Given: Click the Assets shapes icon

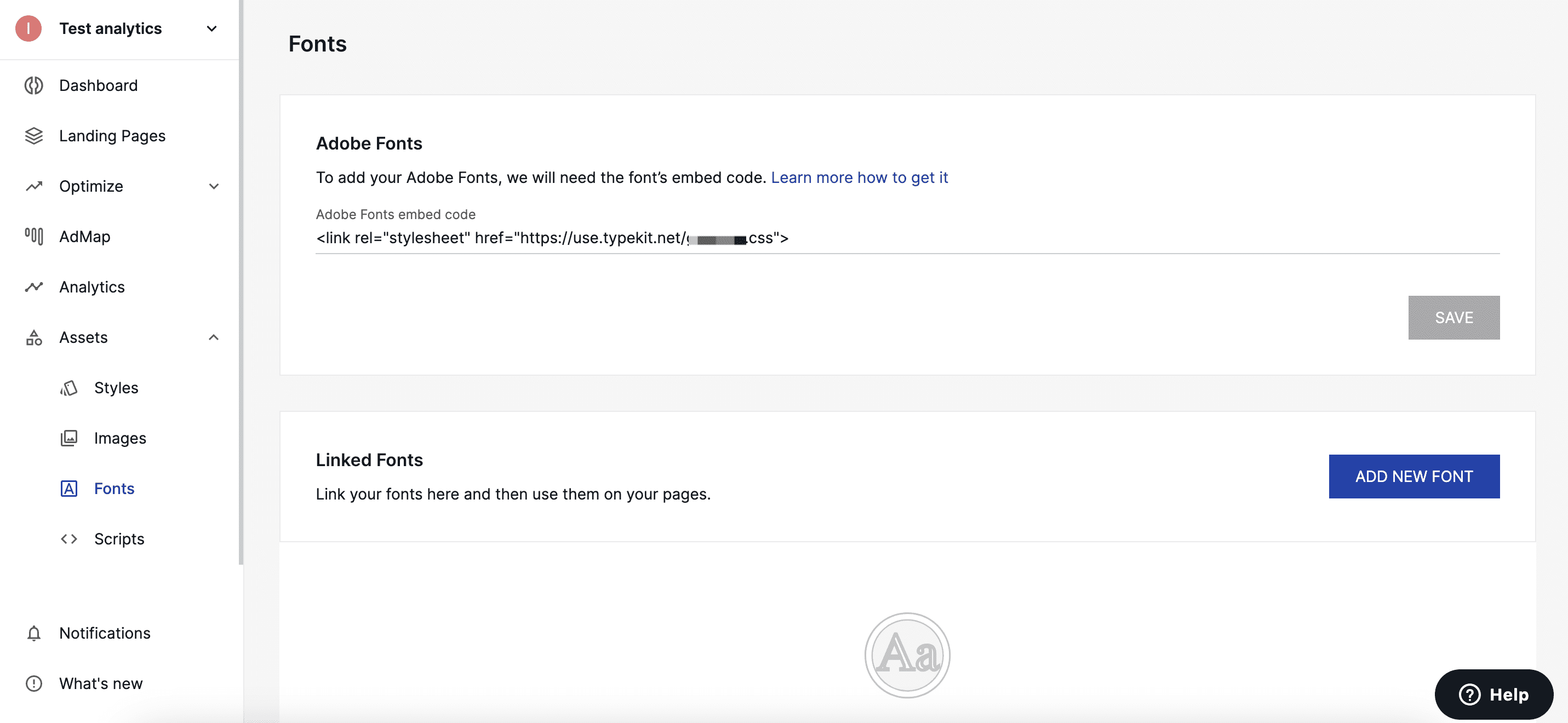Looking at the screenshot, I should coord(34,337).
